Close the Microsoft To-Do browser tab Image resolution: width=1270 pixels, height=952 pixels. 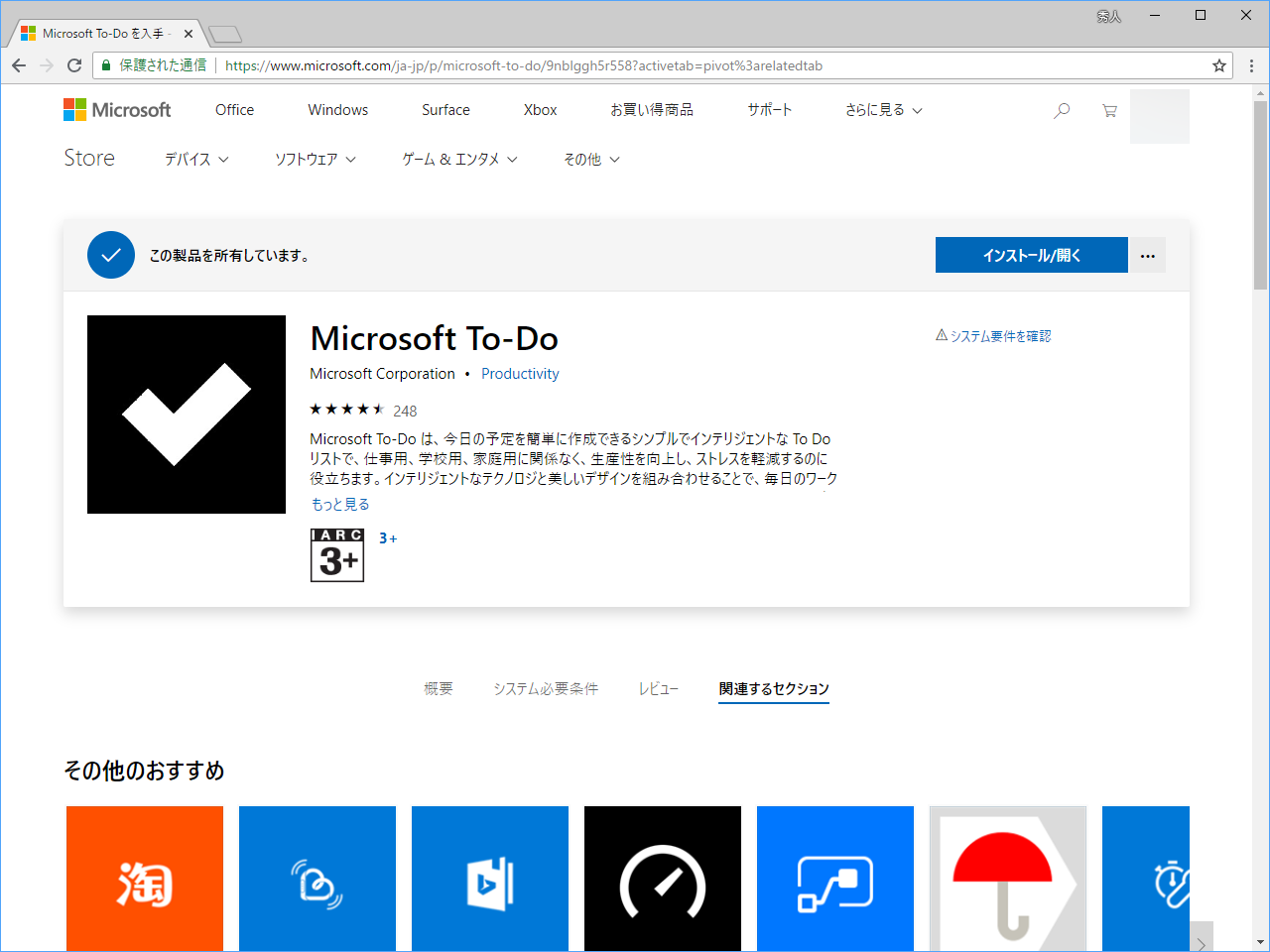click(189, 34)
